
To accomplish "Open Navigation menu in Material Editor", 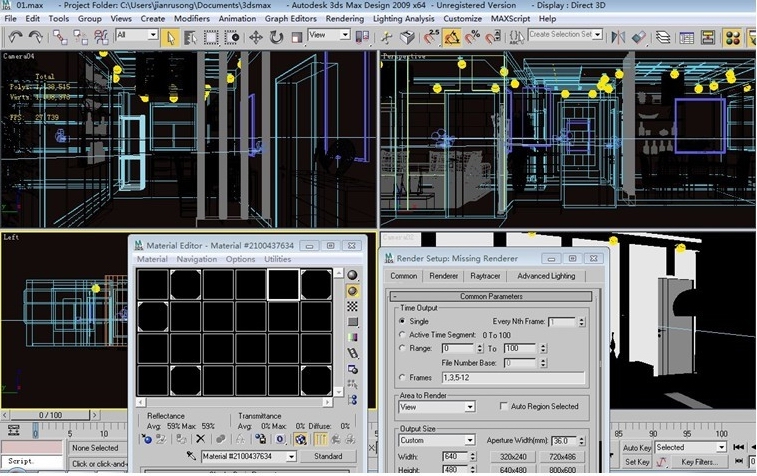I will click(196, 259).
